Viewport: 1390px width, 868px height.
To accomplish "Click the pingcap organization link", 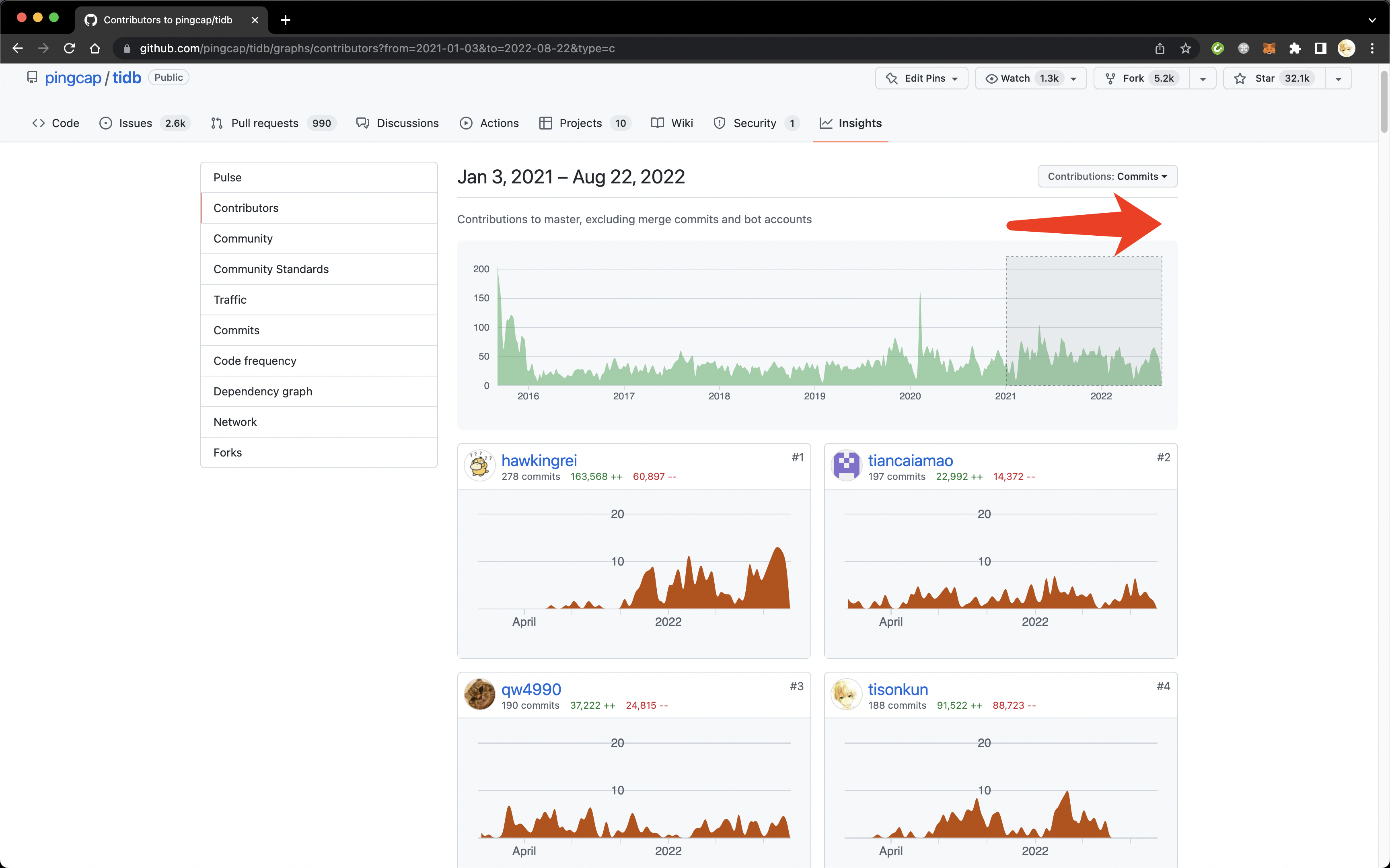I will click(x=73, y=78).
